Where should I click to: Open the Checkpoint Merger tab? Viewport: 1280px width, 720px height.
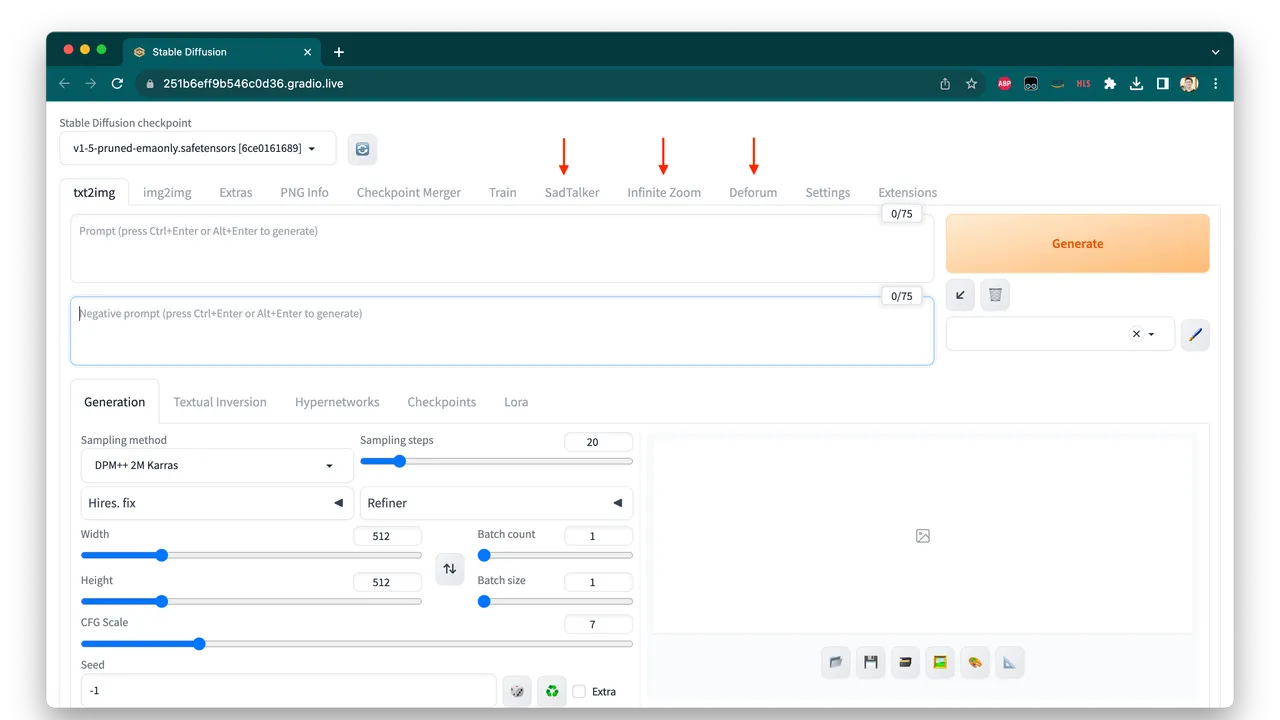(x=409, y=192)
